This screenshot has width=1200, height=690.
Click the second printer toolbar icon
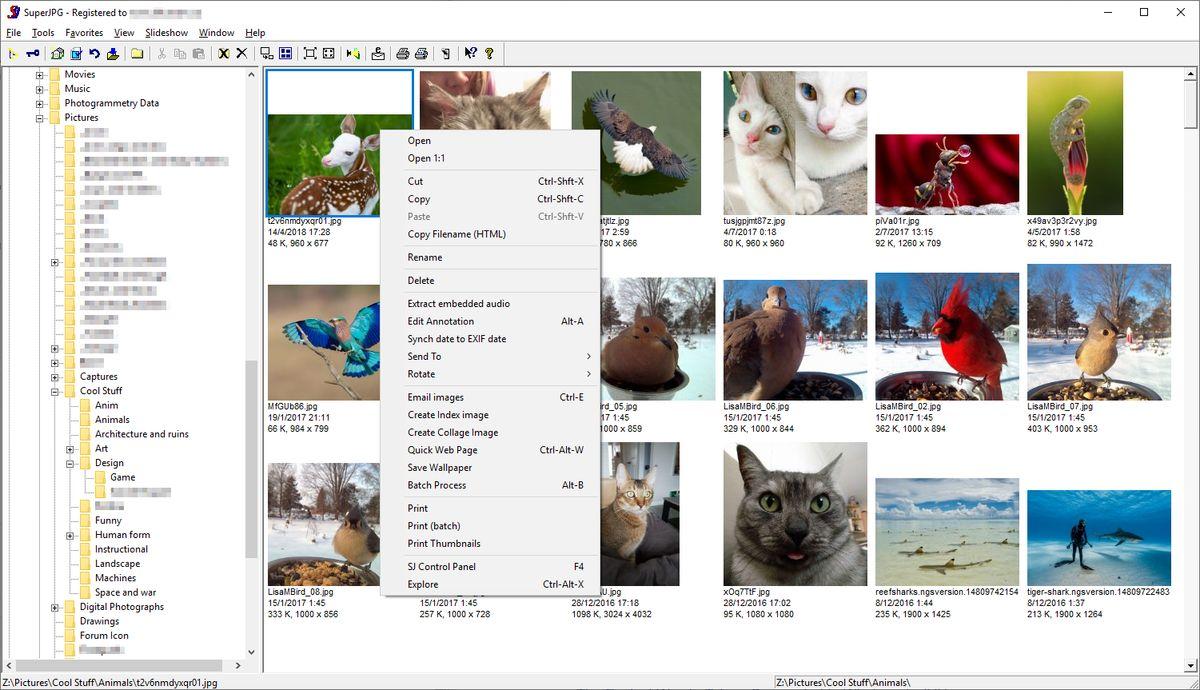pos(421,53)
